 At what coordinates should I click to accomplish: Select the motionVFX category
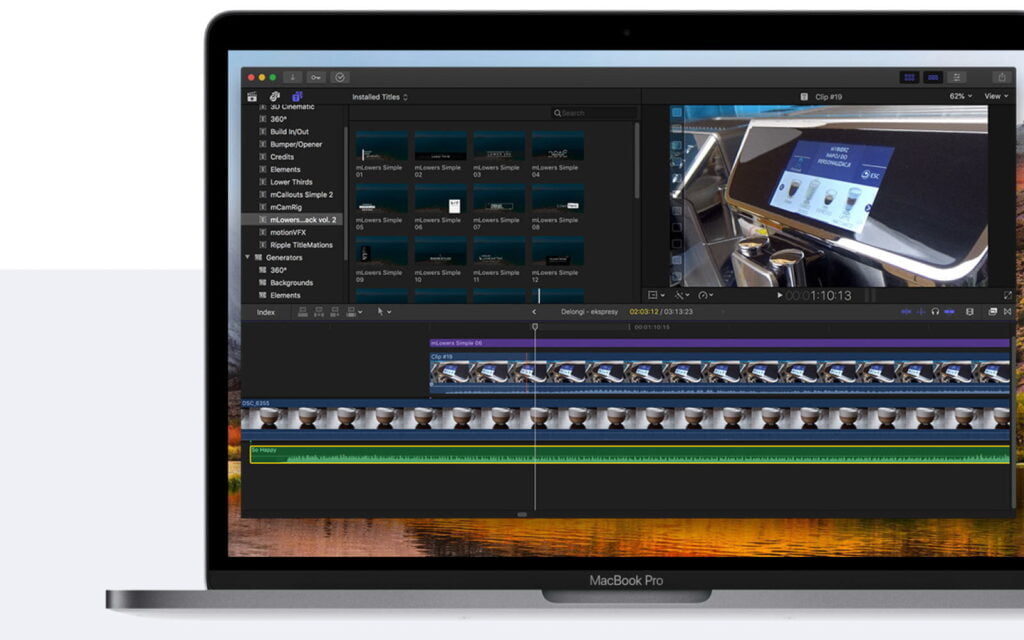[x=287, y=232]
